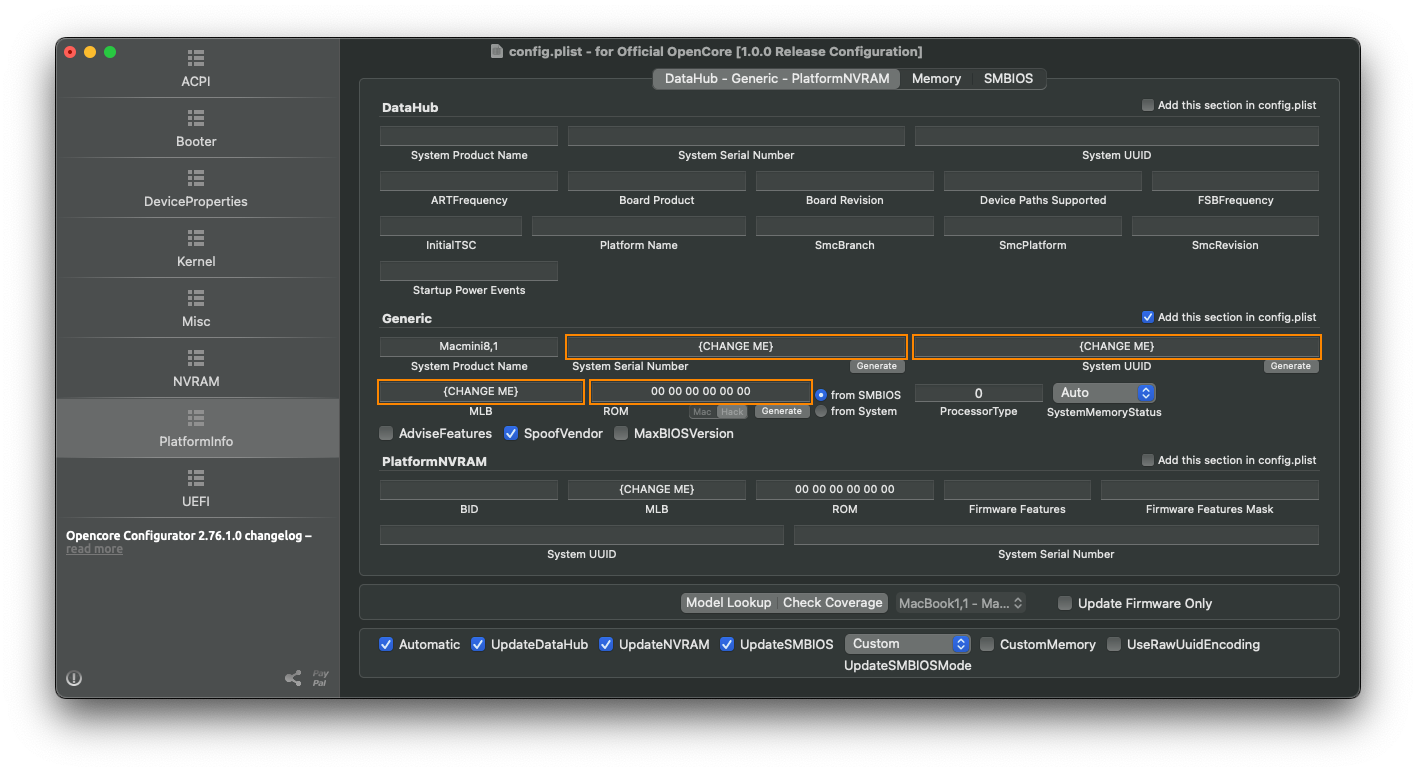
Task: Click the DataHub System Product Name field
Action: [469, 136]
